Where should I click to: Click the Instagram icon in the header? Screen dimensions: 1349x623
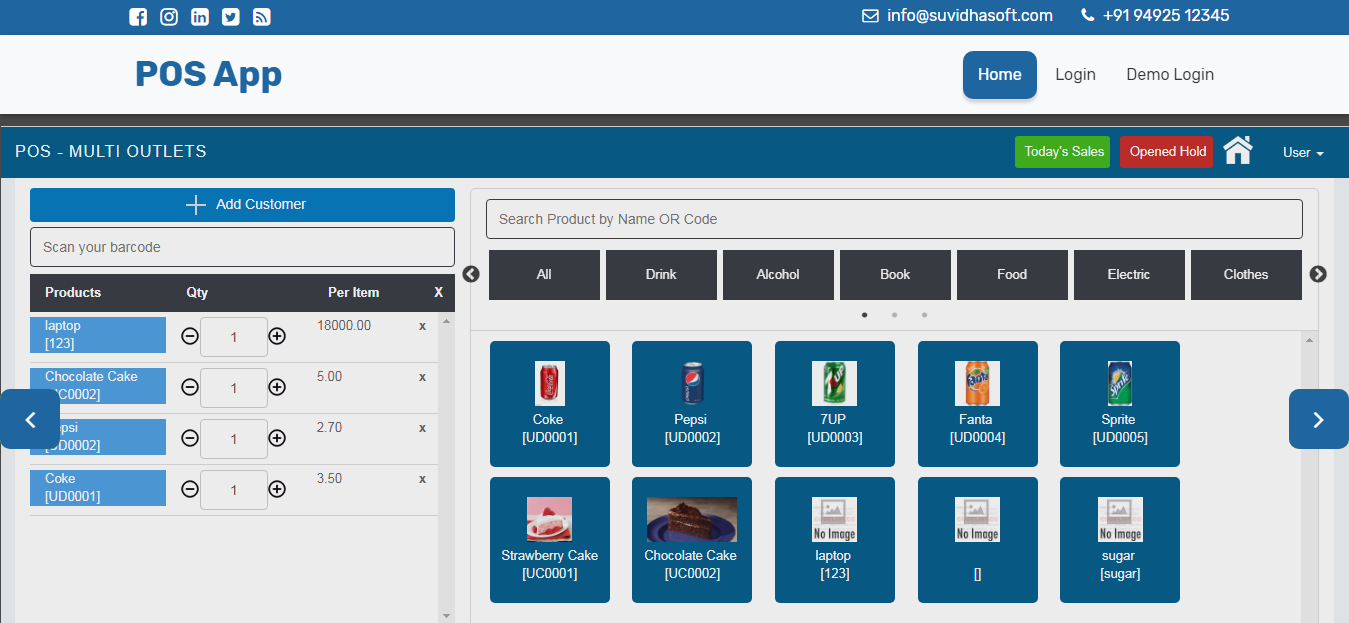pos(168,16)
